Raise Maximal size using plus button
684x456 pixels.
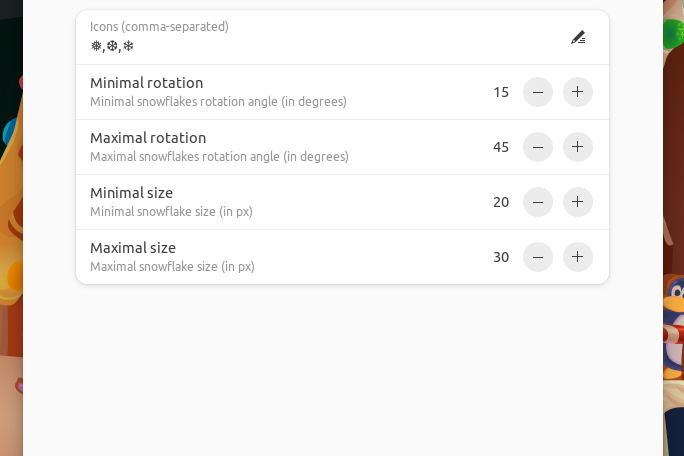click(x=578, y=257)
